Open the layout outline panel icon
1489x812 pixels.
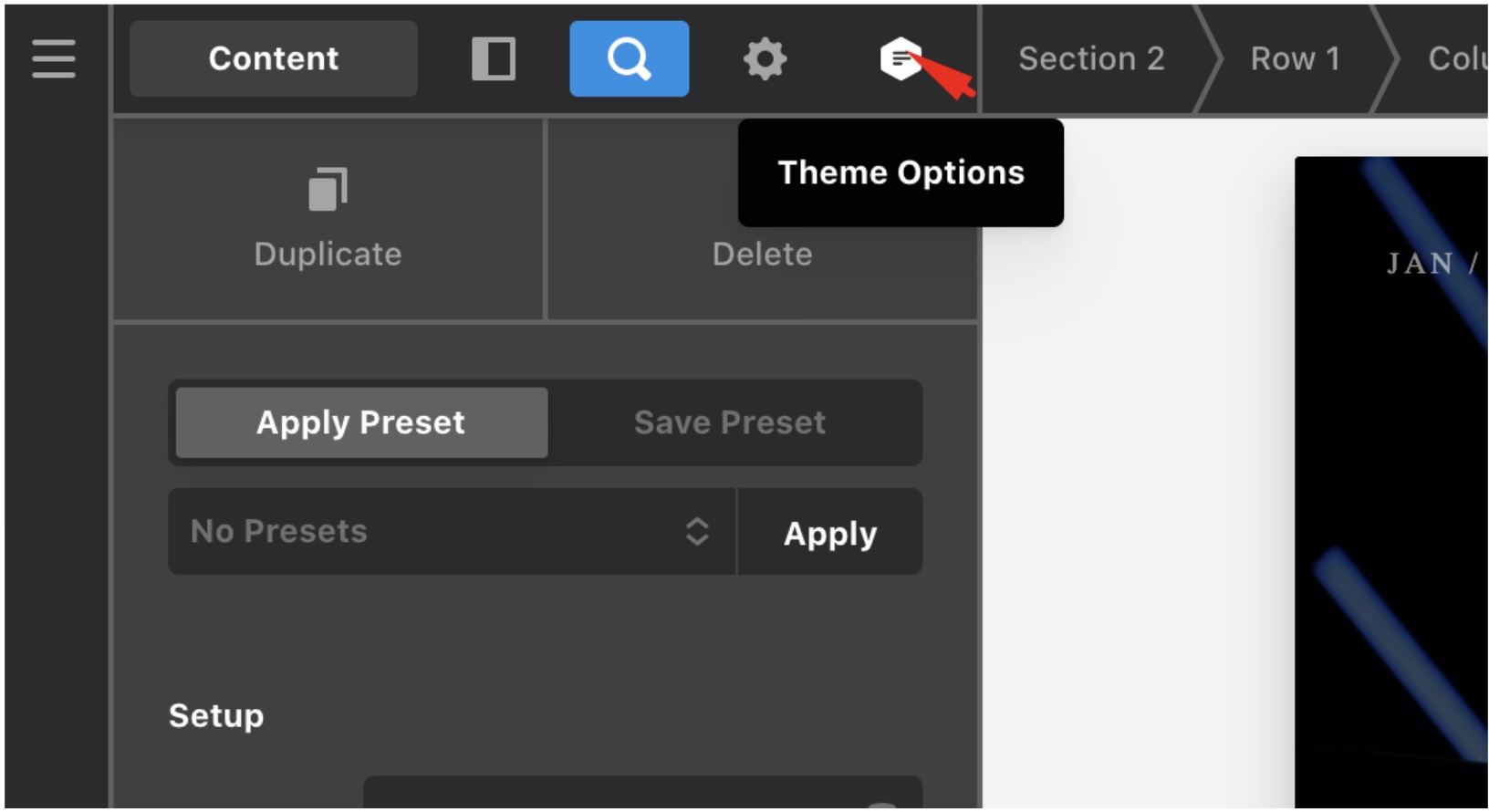click(494, 58)
